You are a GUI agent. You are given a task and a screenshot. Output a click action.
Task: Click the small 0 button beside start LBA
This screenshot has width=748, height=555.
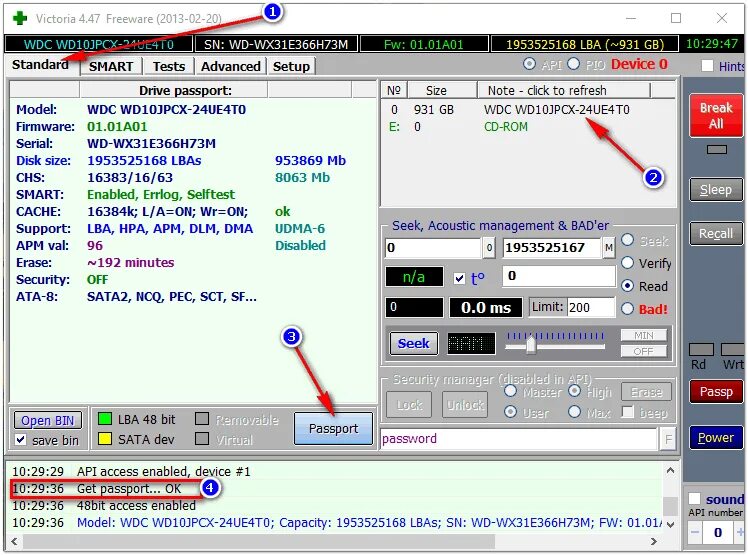tap(489, 248)
